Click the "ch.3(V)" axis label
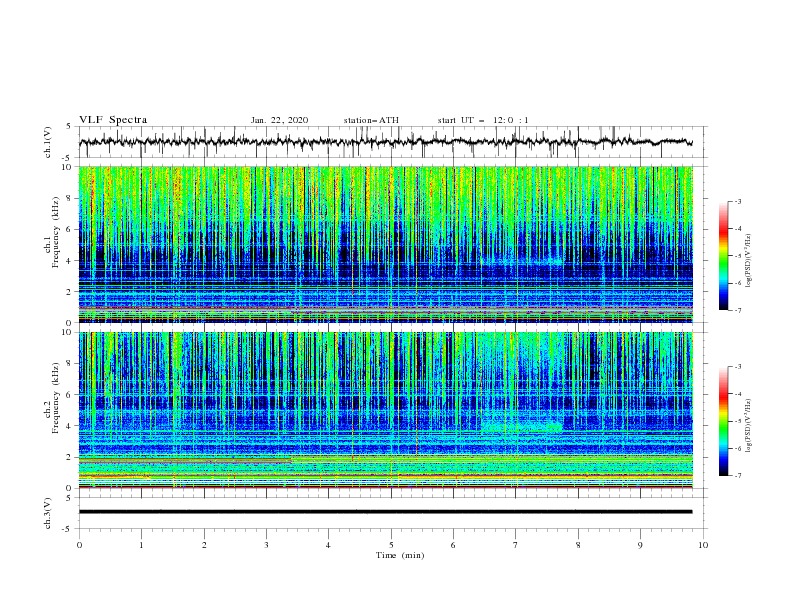Screen dimensions: 792x612 click(x=48, y=513)
